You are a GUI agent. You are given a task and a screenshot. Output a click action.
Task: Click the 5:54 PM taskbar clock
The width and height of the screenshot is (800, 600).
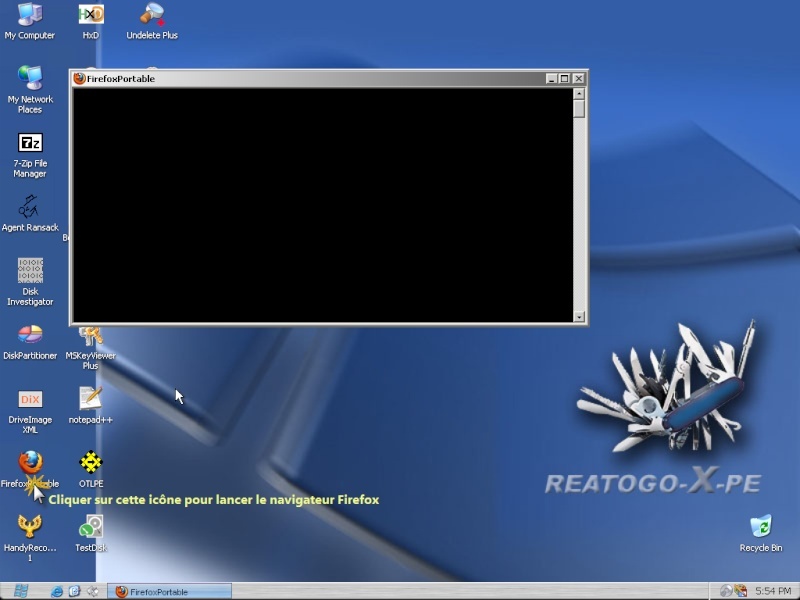(x=772, y=591)
